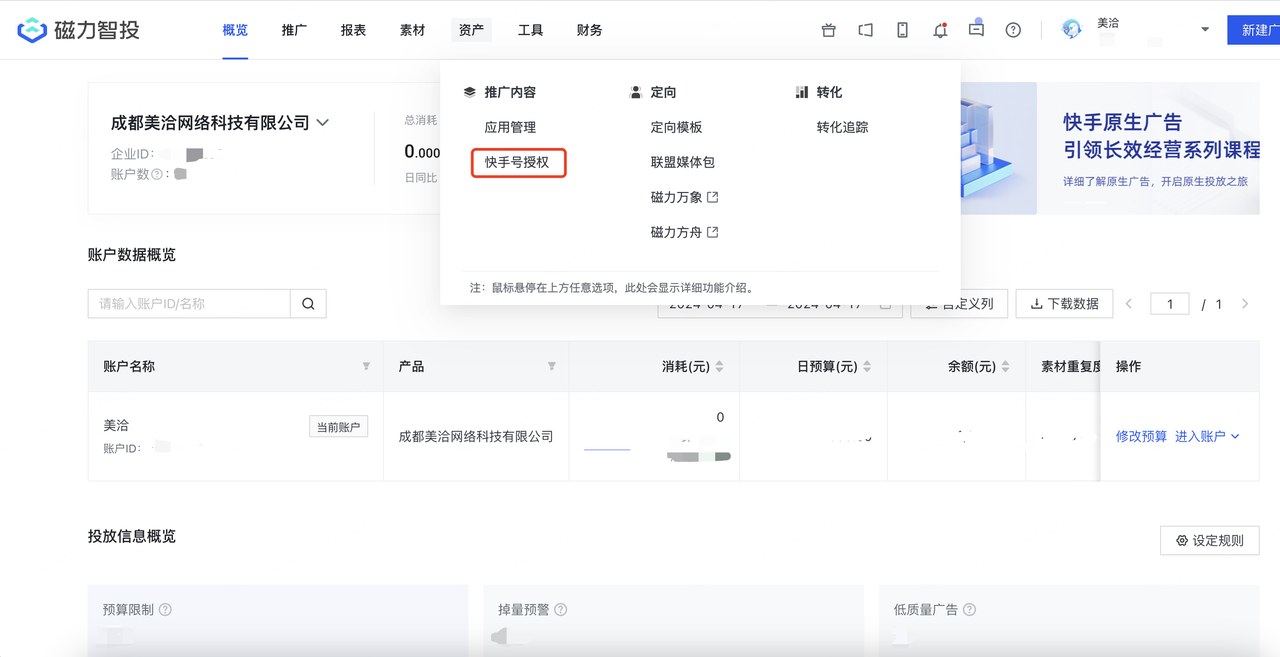Image resolution: width=1280 pixels, height=657 pixels.
Task: Click 自定义列 button
Action: 958,304
